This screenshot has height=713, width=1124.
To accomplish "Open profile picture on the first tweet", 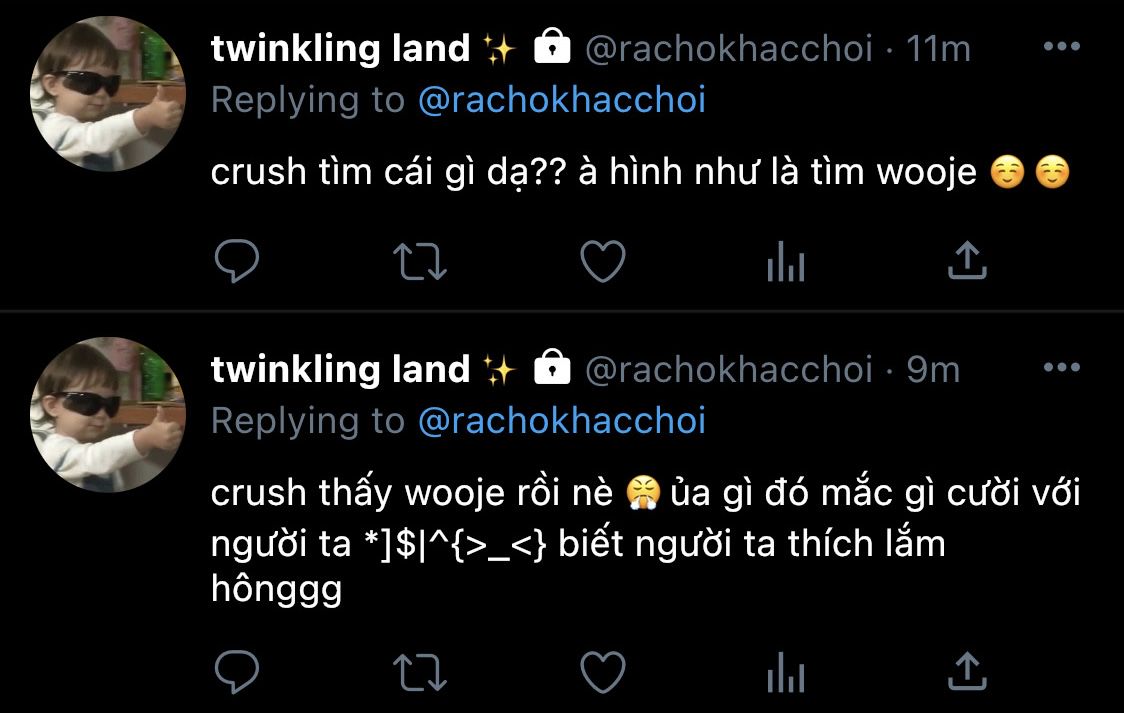I will click(x=108, y=94).
